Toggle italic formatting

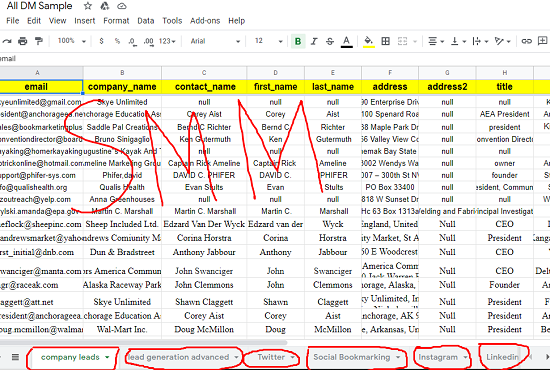point(314,41)
